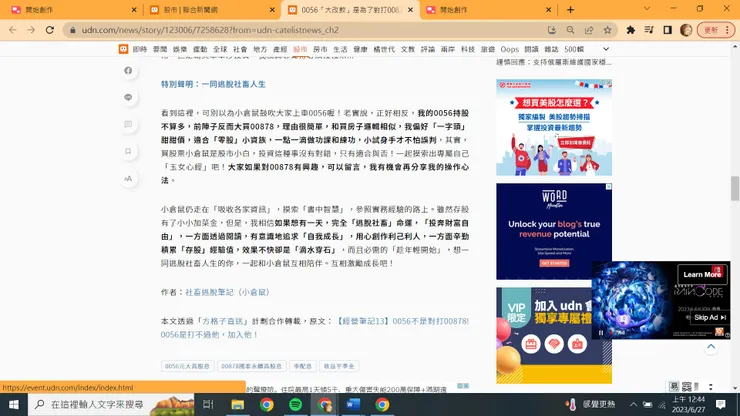Open the Chrome extensions puzzle icon
Viewport: 740px width, 416px height.
631,30
